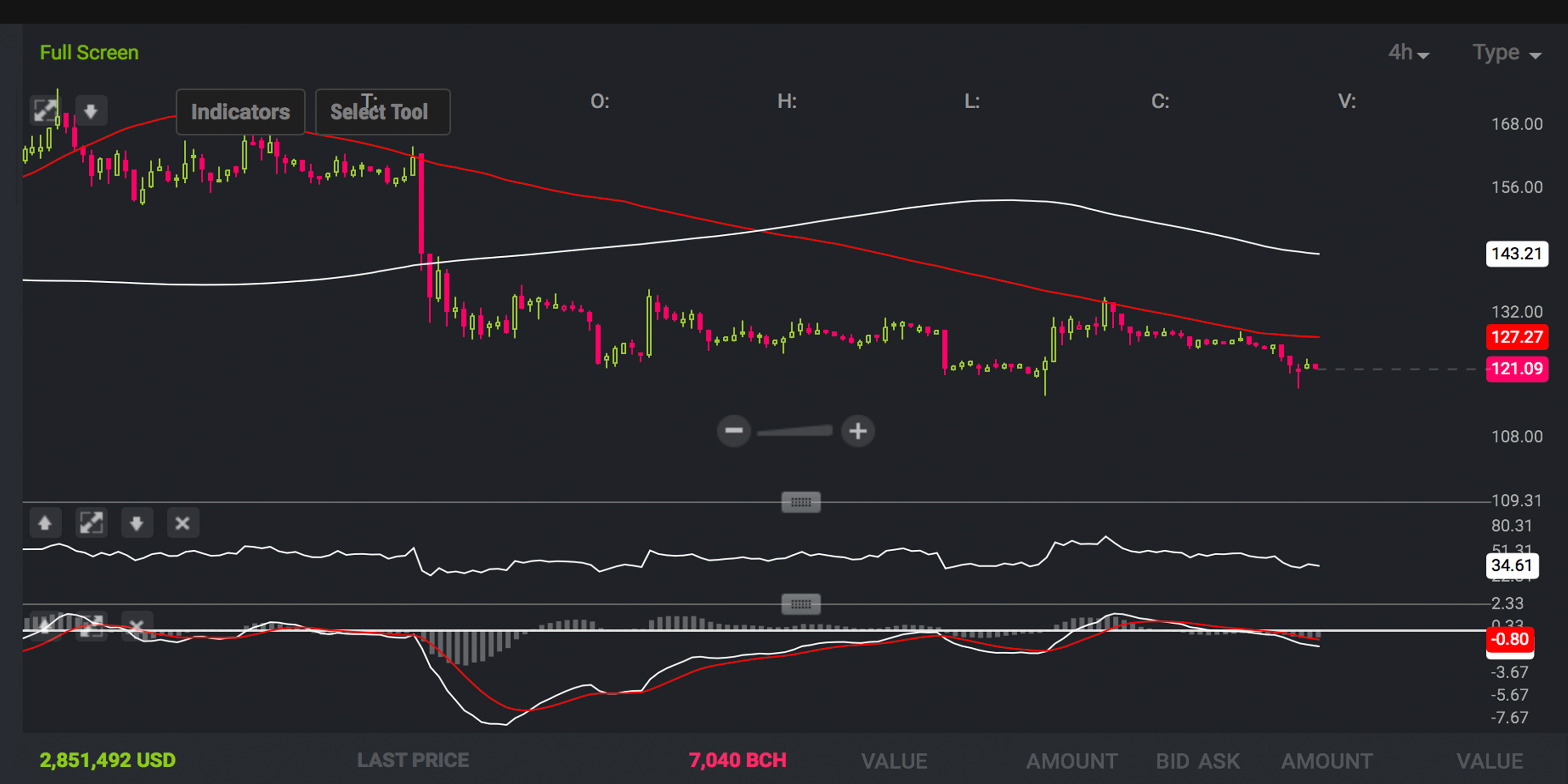Click the expand chart icon near top left
The width and height of the screenshot is (1568, 784).
[46, 110]
